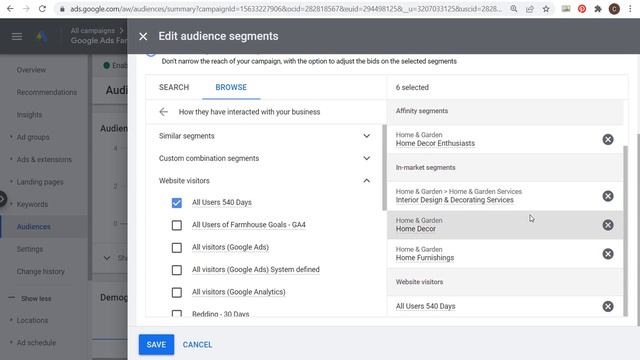Check All visitors (Google Ads)

(x=177, y=247)
